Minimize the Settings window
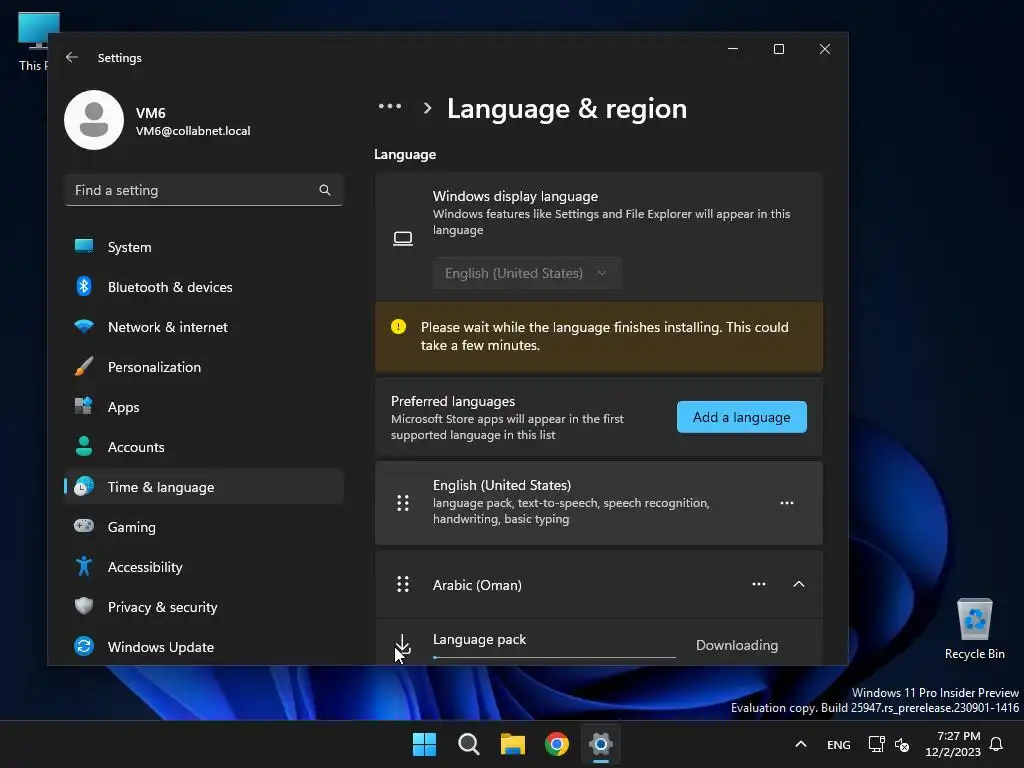 click(x=733, y=49)
